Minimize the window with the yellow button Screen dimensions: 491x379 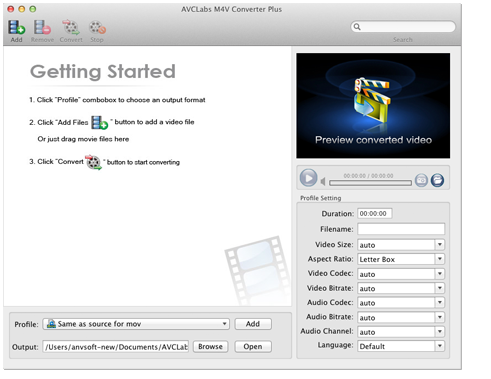point(22,9)
